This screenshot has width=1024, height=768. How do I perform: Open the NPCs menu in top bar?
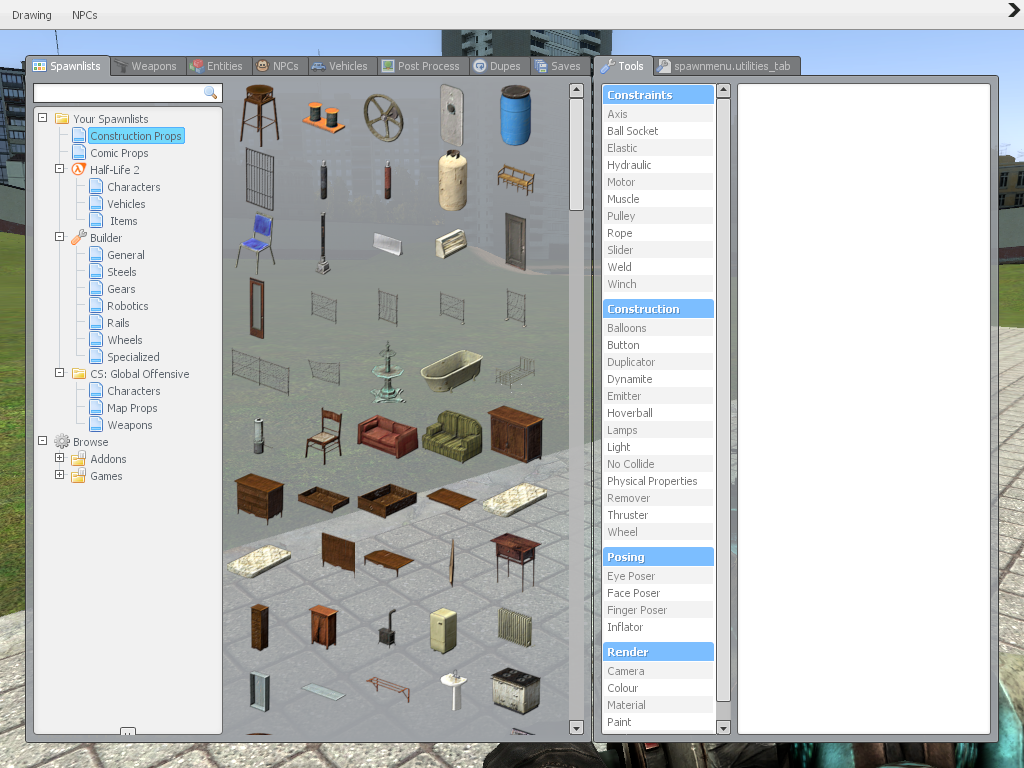point(84,15)
